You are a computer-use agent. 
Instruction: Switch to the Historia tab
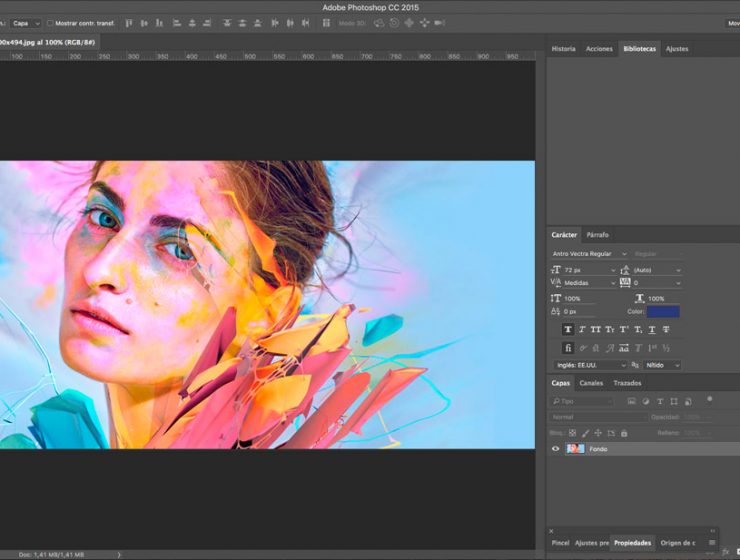(x=563, y=49)
